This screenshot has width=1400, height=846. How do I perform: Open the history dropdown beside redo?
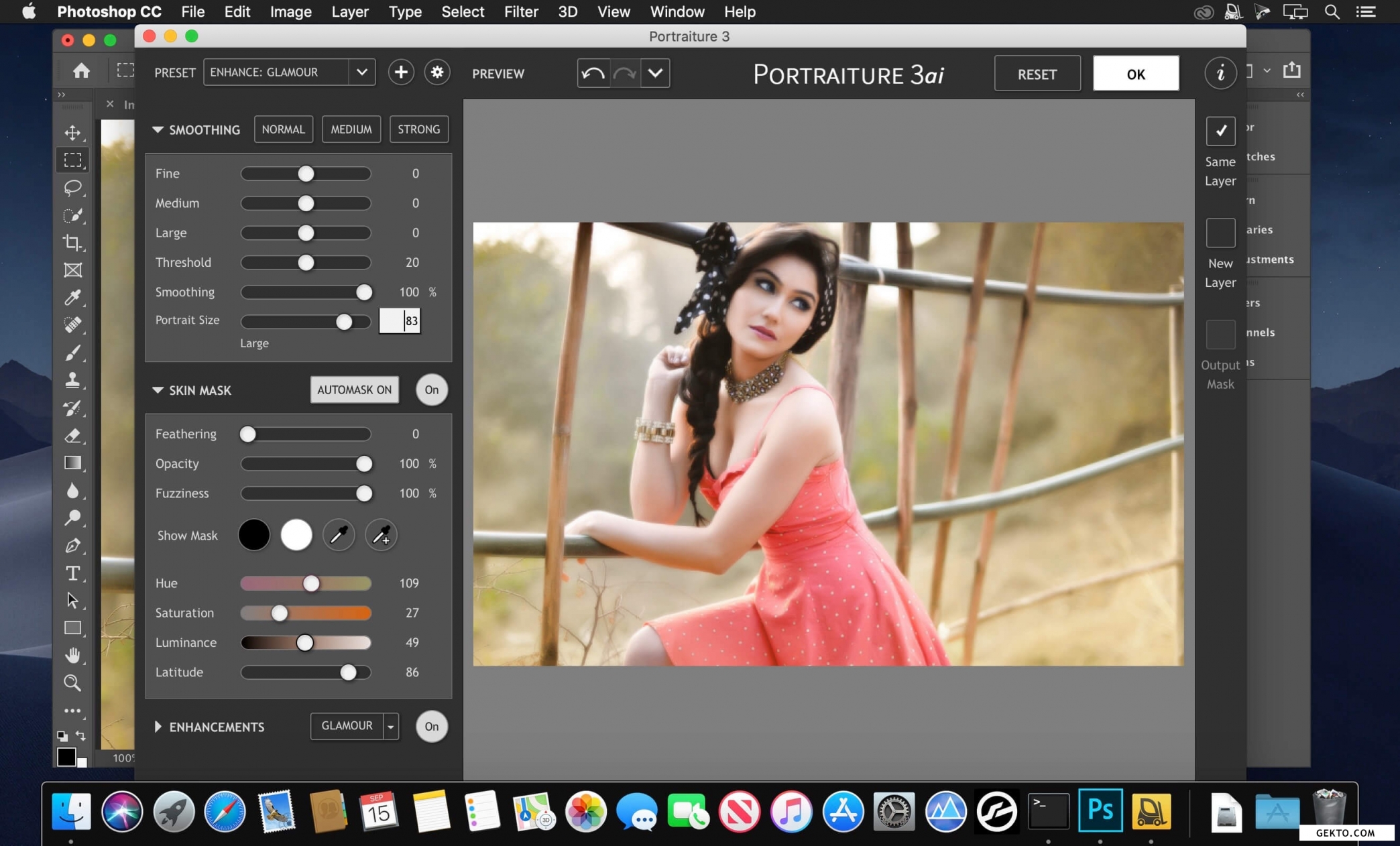pyautogui.click(x=655, y=73)
